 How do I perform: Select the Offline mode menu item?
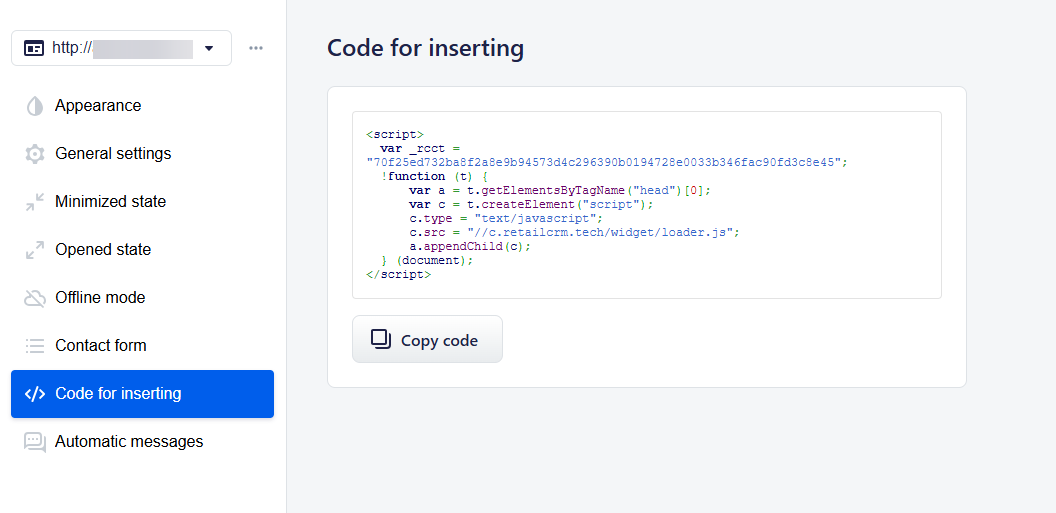pos(100,298)
